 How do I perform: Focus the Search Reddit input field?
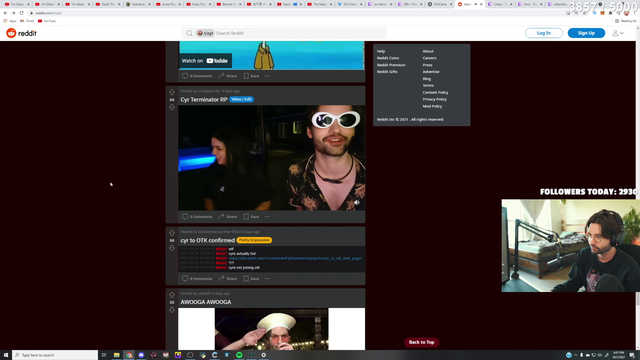point(300,33)
